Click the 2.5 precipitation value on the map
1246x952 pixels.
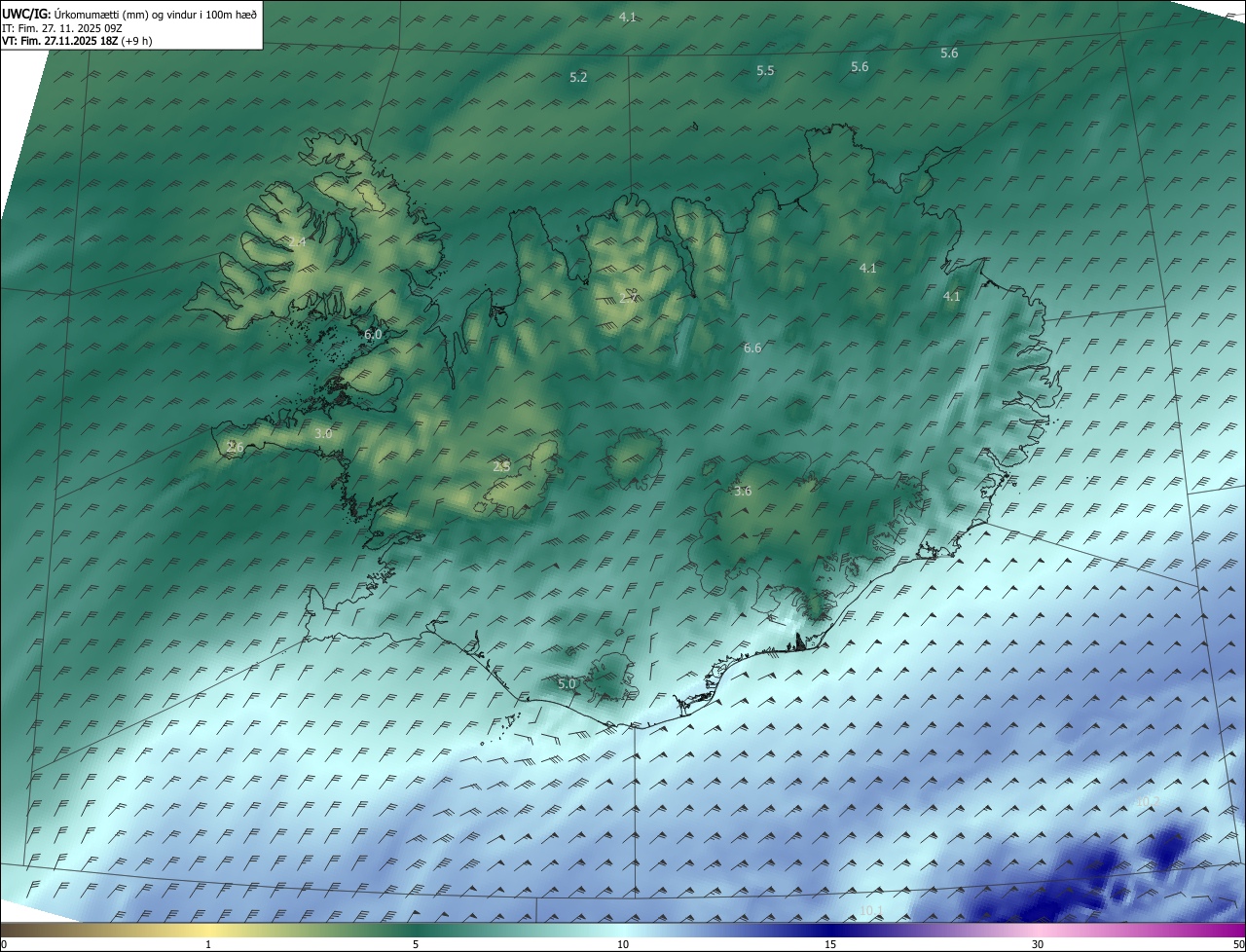(501, 466)
